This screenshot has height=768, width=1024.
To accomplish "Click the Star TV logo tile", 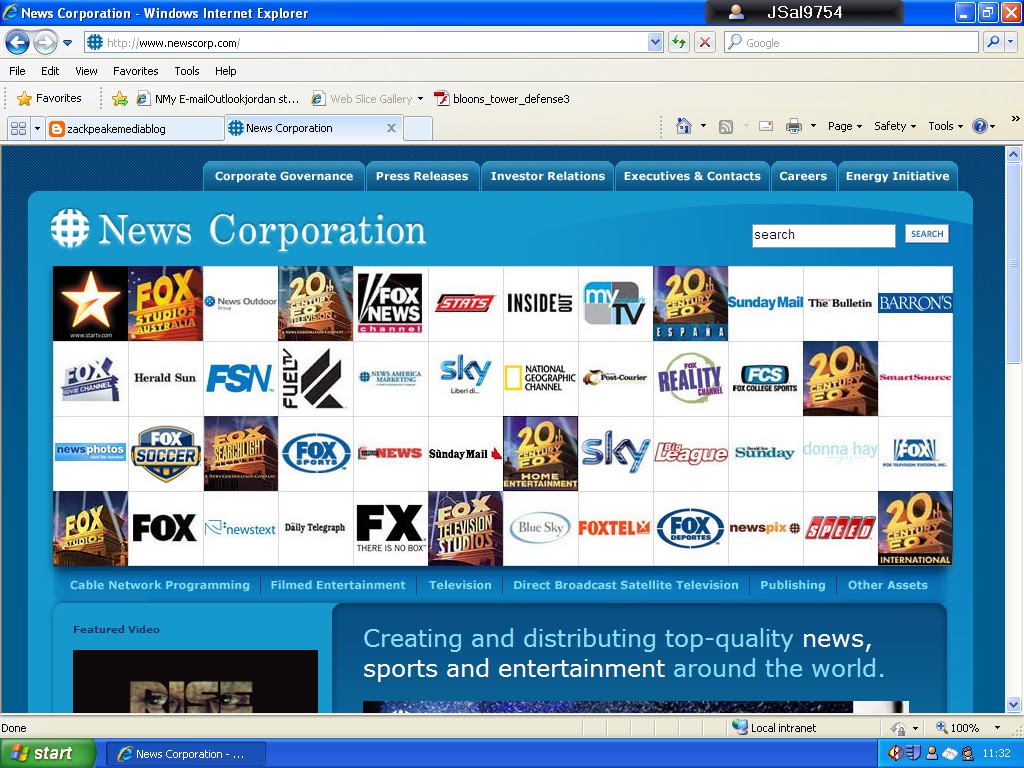I will coord(90,303).
